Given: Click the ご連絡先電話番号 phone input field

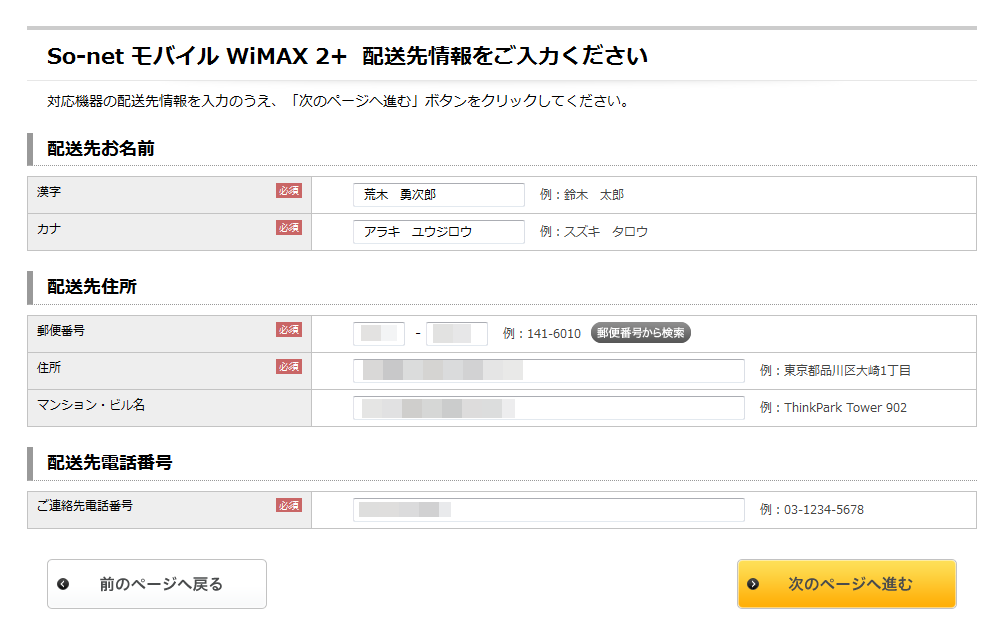Looking at the screenshot, I should pos(548,510).
